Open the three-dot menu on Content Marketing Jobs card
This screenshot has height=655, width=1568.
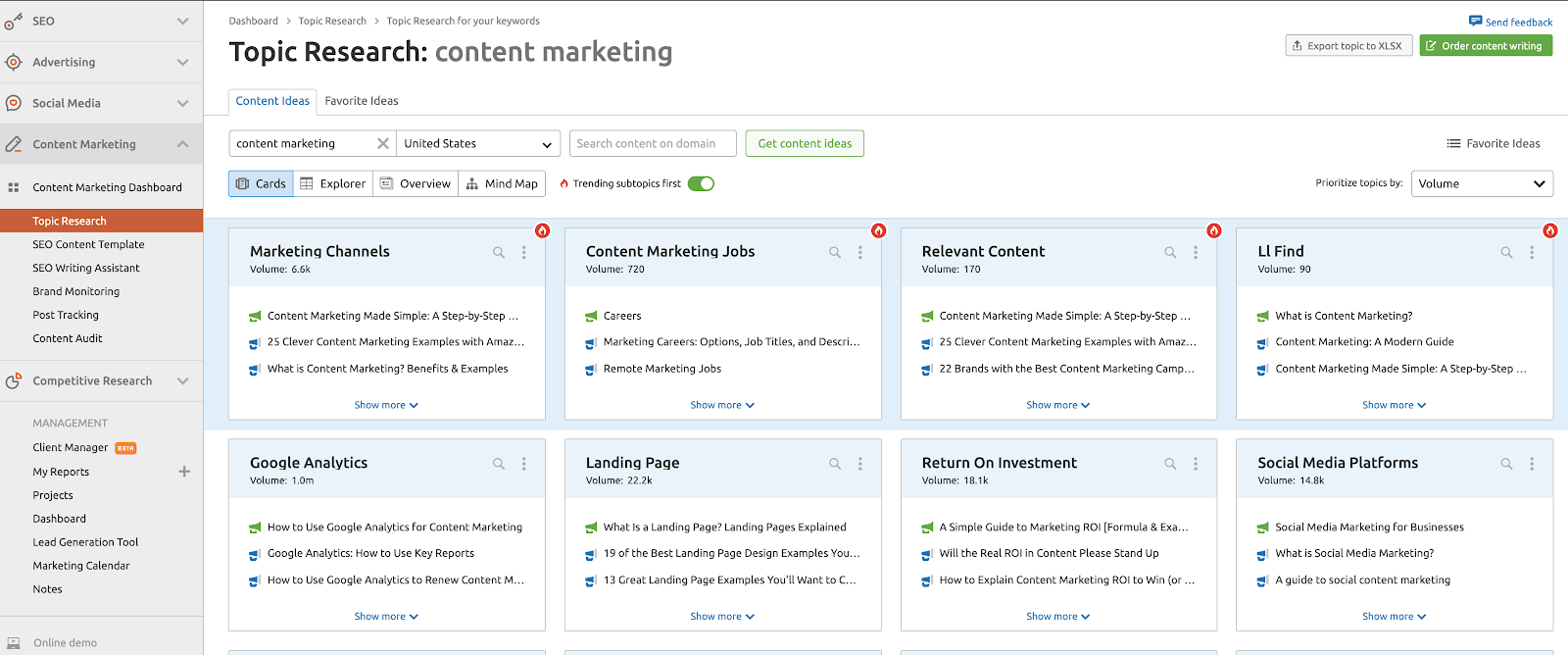click(x=860, y=253)
